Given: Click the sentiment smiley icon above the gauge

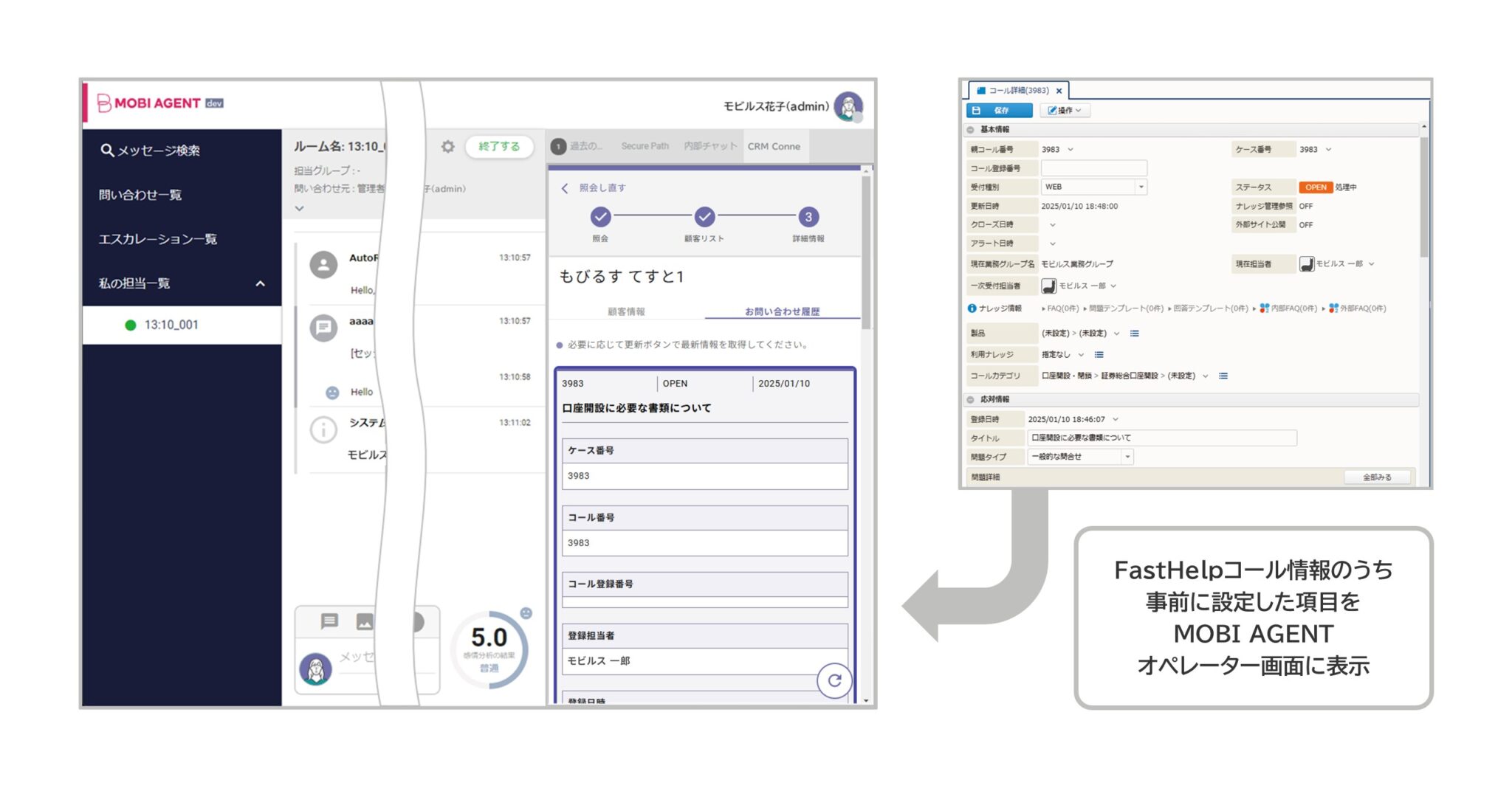Looking at the screenshot, I should point(527,614).
